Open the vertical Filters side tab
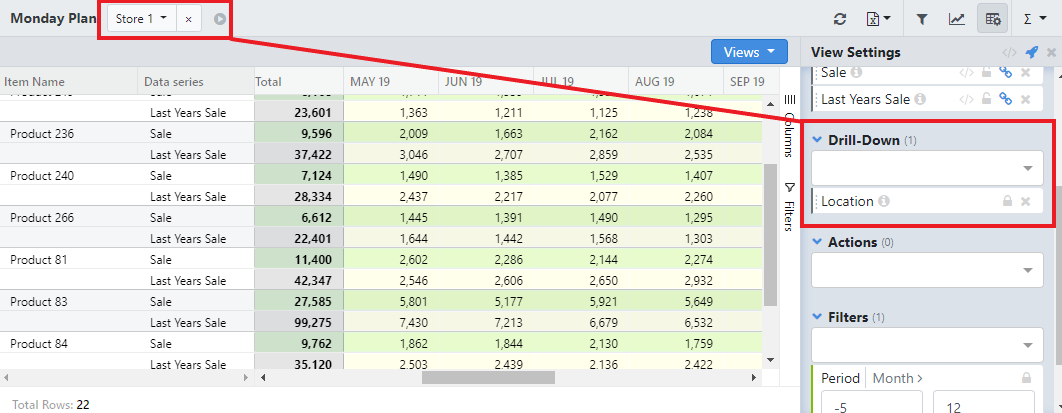 (788, 207)
